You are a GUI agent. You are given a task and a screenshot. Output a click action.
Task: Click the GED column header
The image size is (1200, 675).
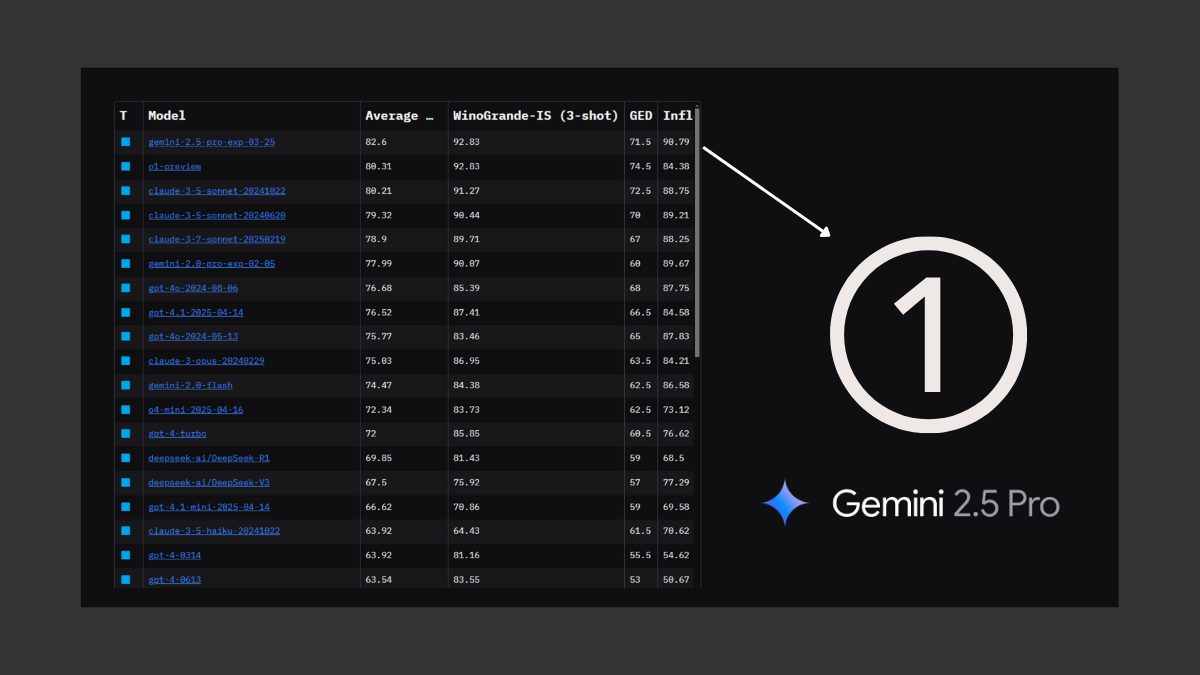[641, 116]
